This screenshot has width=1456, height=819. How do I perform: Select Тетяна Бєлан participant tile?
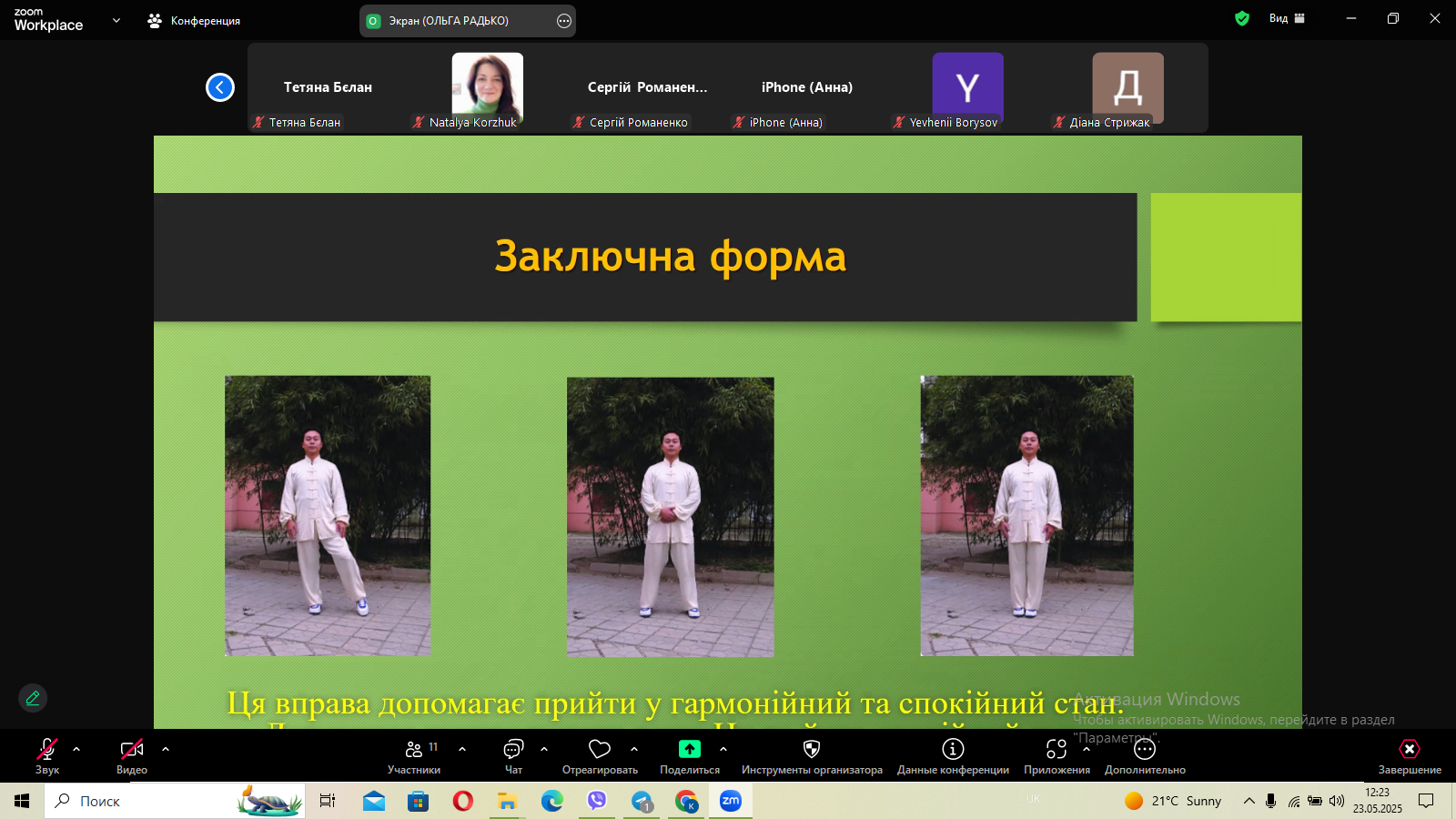(x=328, y=88)
